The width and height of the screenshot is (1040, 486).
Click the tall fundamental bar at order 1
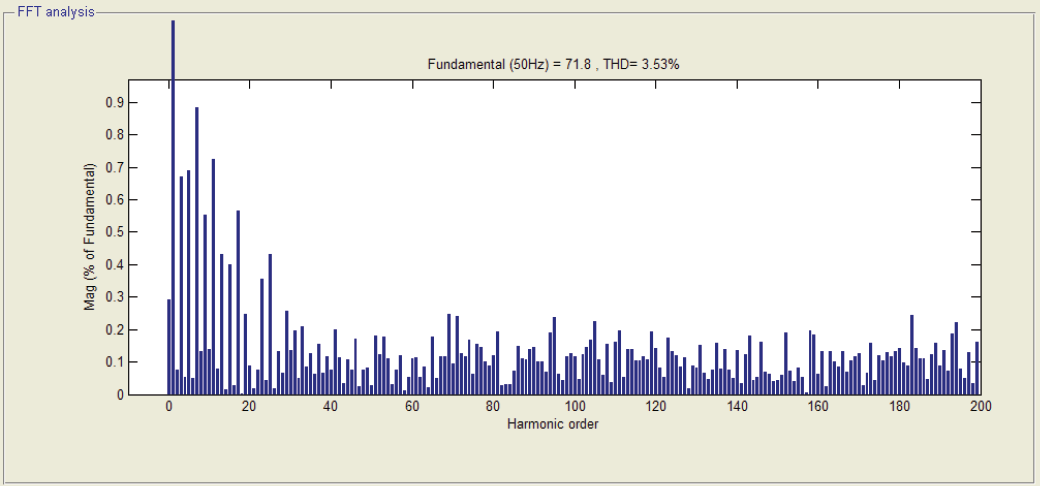pos(173,207)
